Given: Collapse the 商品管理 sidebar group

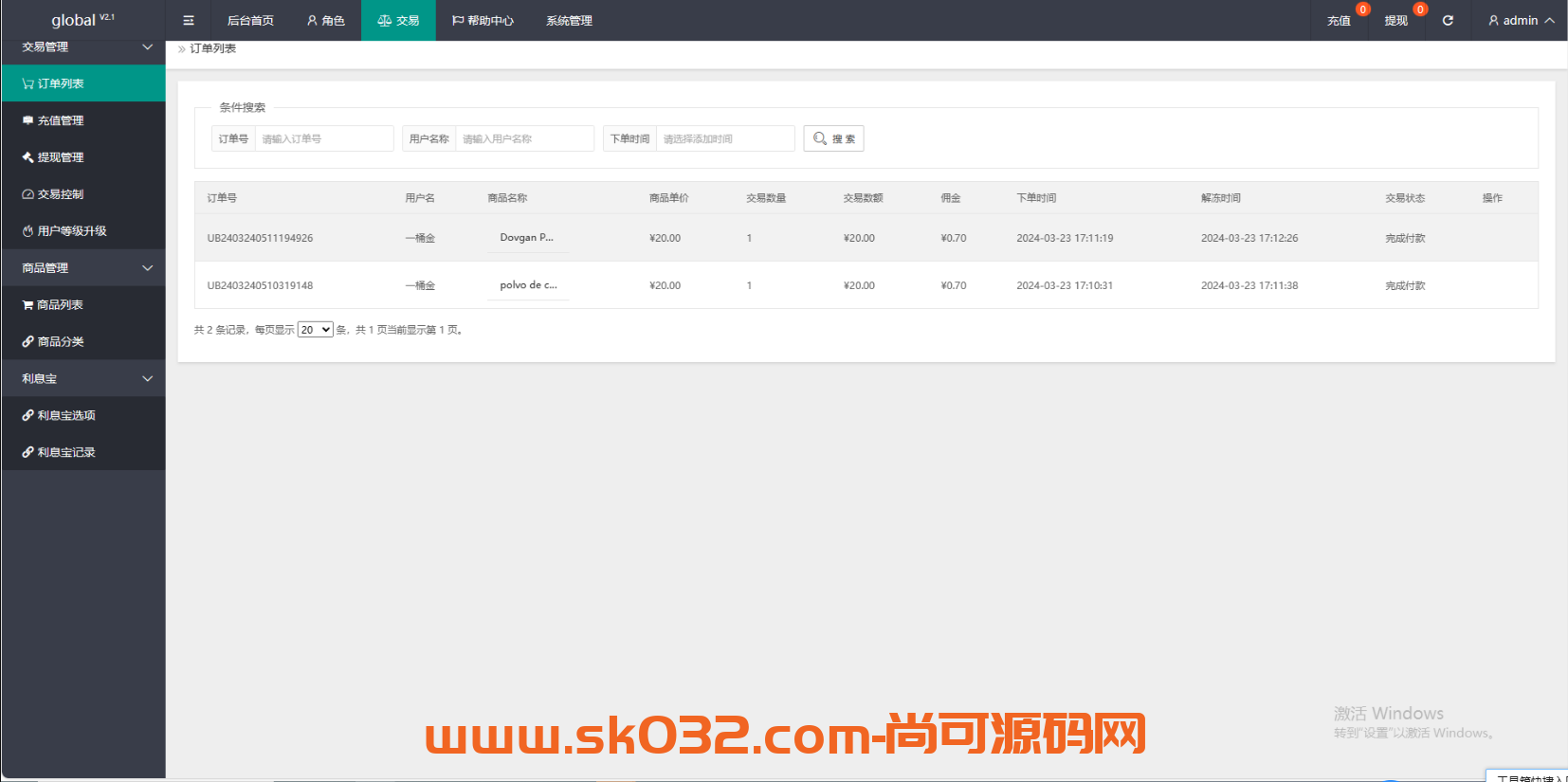Looking at the screenshot, I should tap(83, 268).
